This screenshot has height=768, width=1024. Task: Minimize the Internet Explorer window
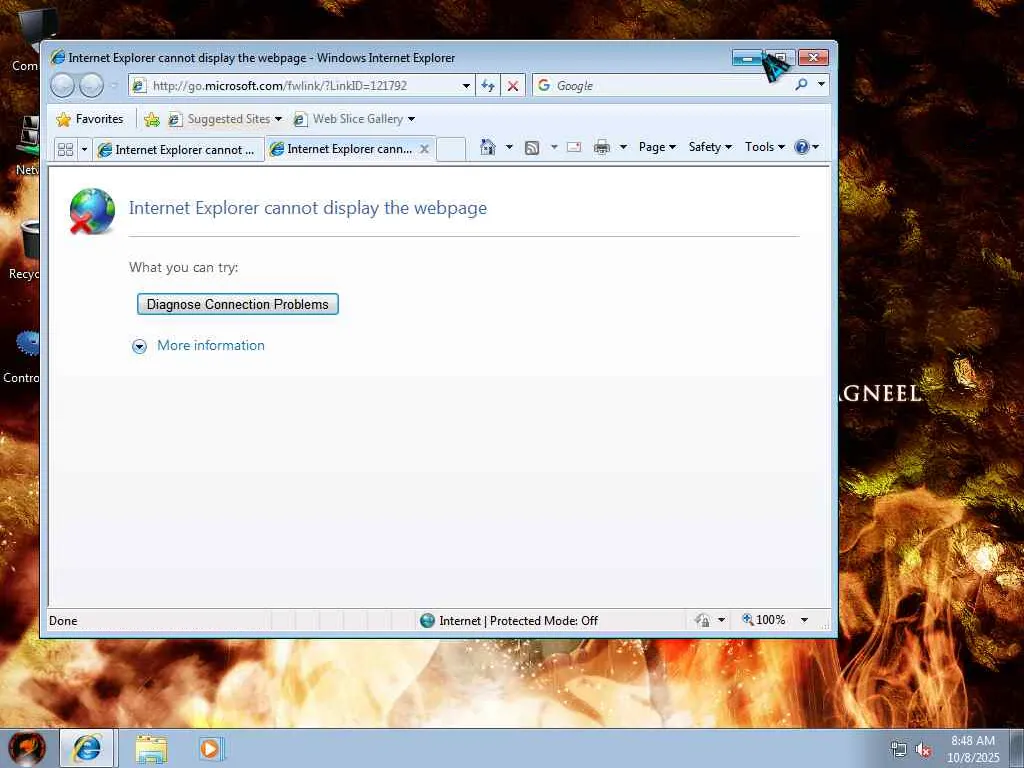tap(747, 58)
